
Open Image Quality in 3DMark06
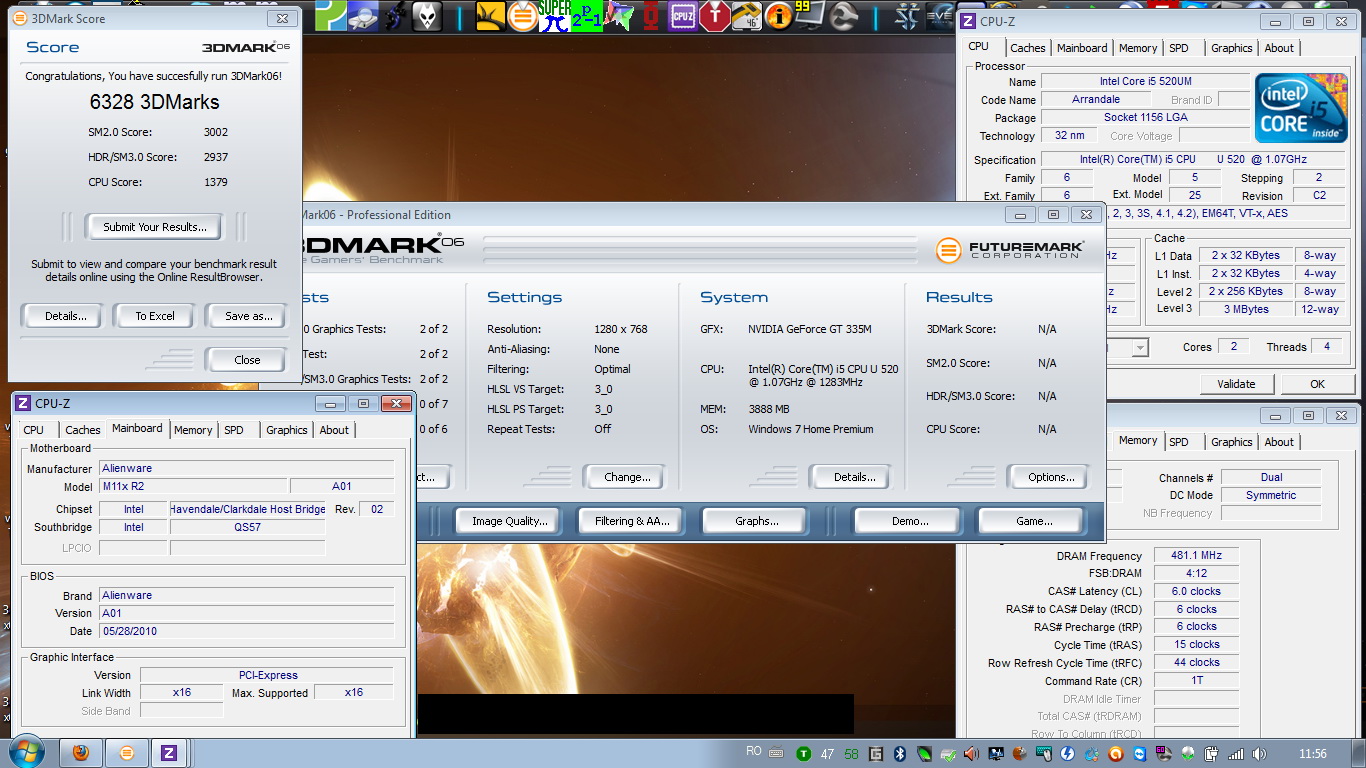click(x=510, y=521)
